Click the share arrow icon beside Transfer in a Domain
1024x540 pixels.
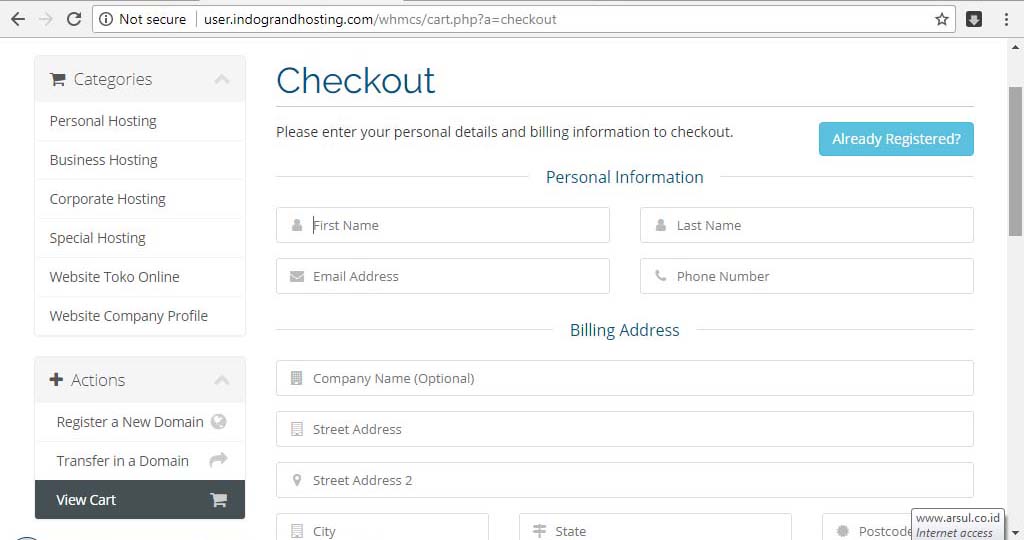[x=218, y=460]
